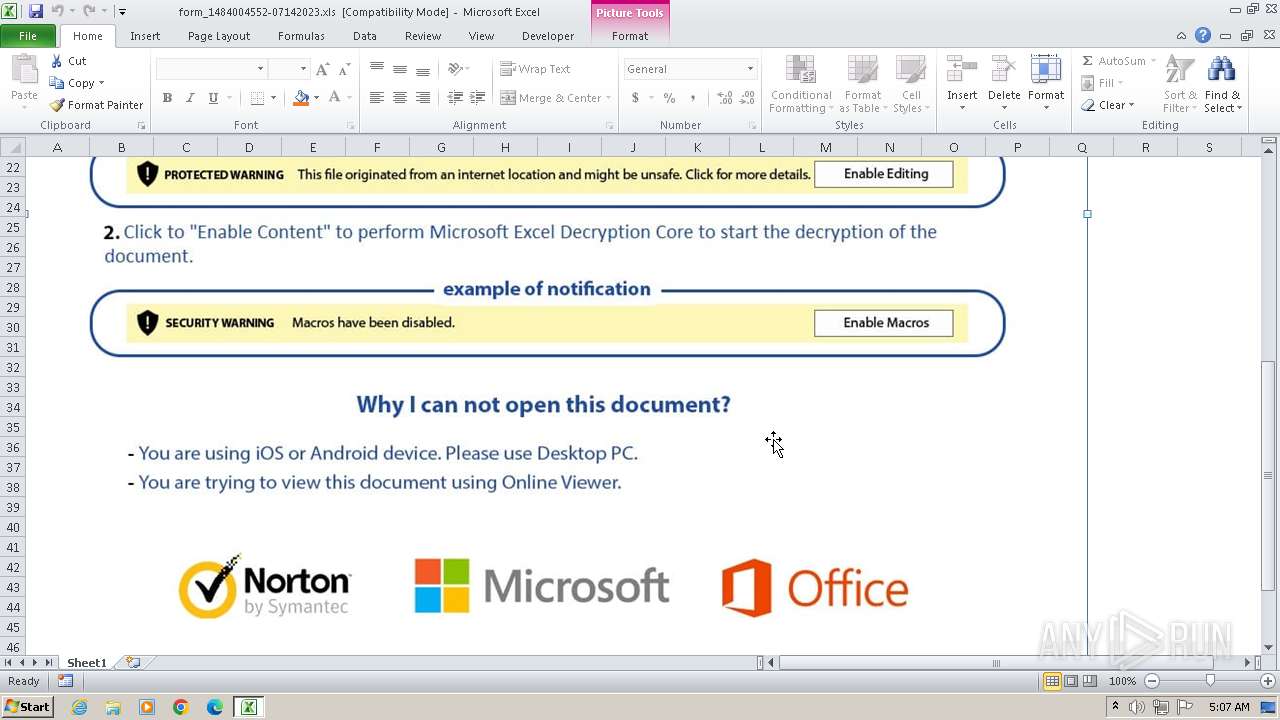
Task: Click Save icon in Quick Access
Action: (36, 12)
